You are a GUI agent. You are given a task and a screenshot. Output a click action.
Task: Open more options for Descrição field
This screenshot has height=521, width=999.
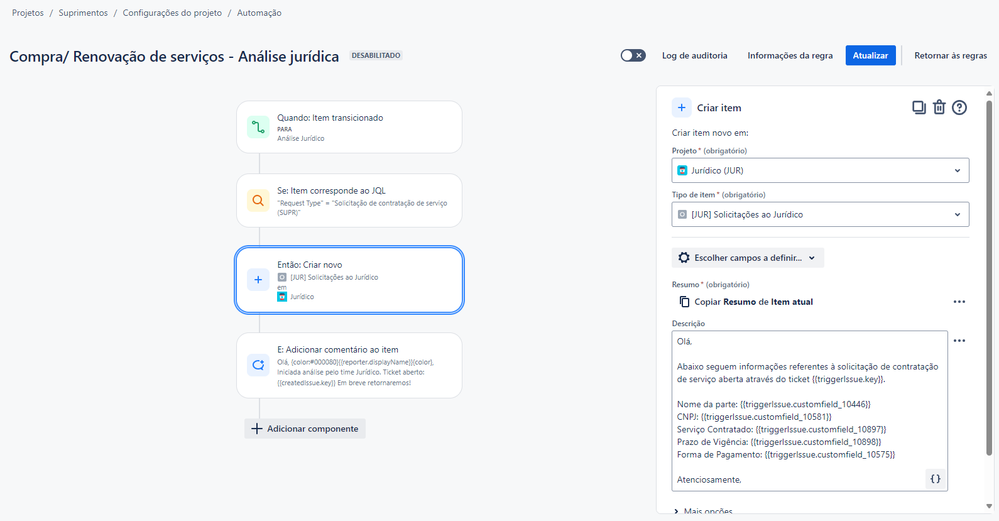(959, 341)
